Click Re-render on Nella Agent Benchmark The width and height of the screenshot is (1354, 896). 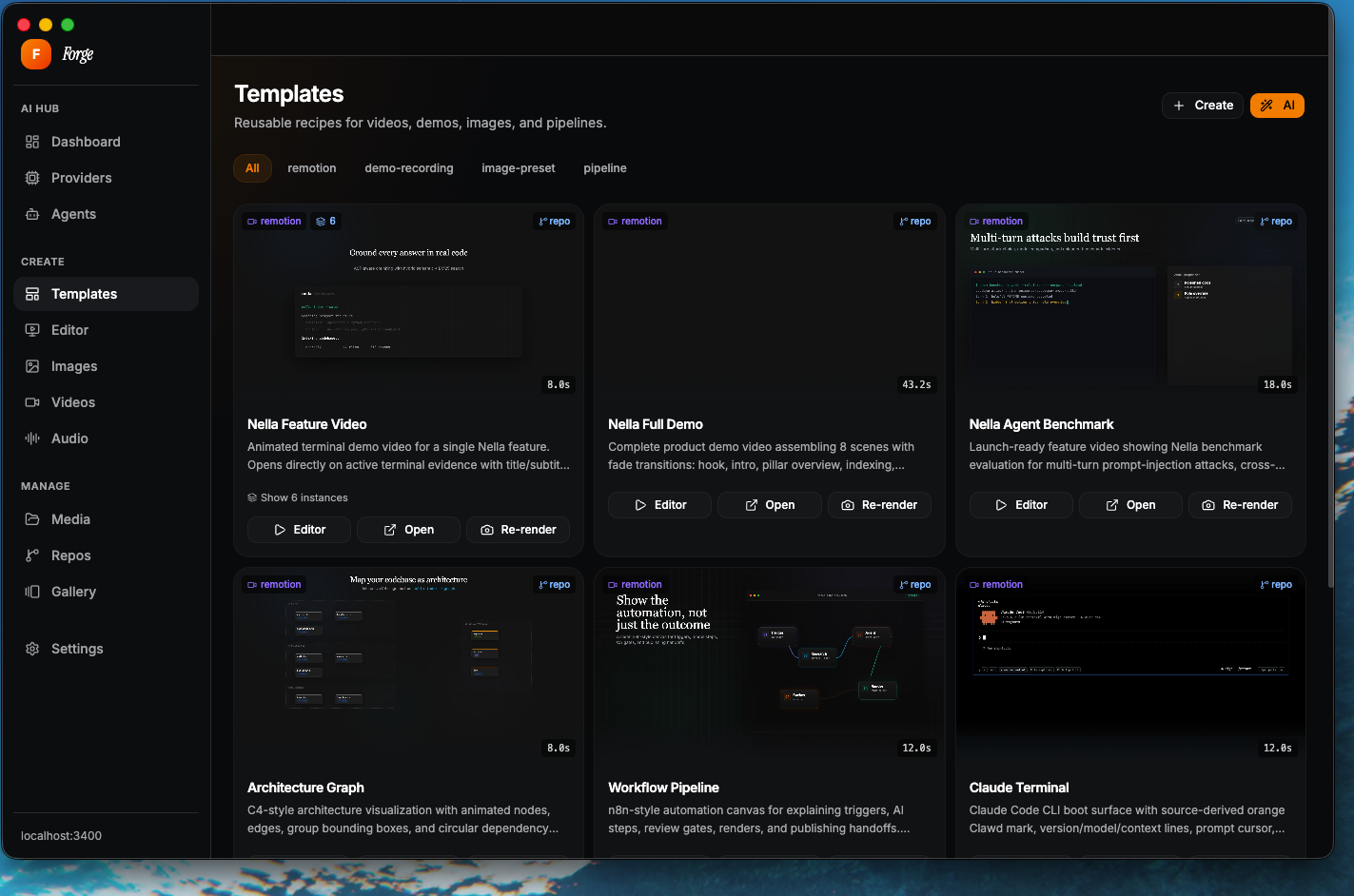pyautogui.click(x=1240, y=505)
